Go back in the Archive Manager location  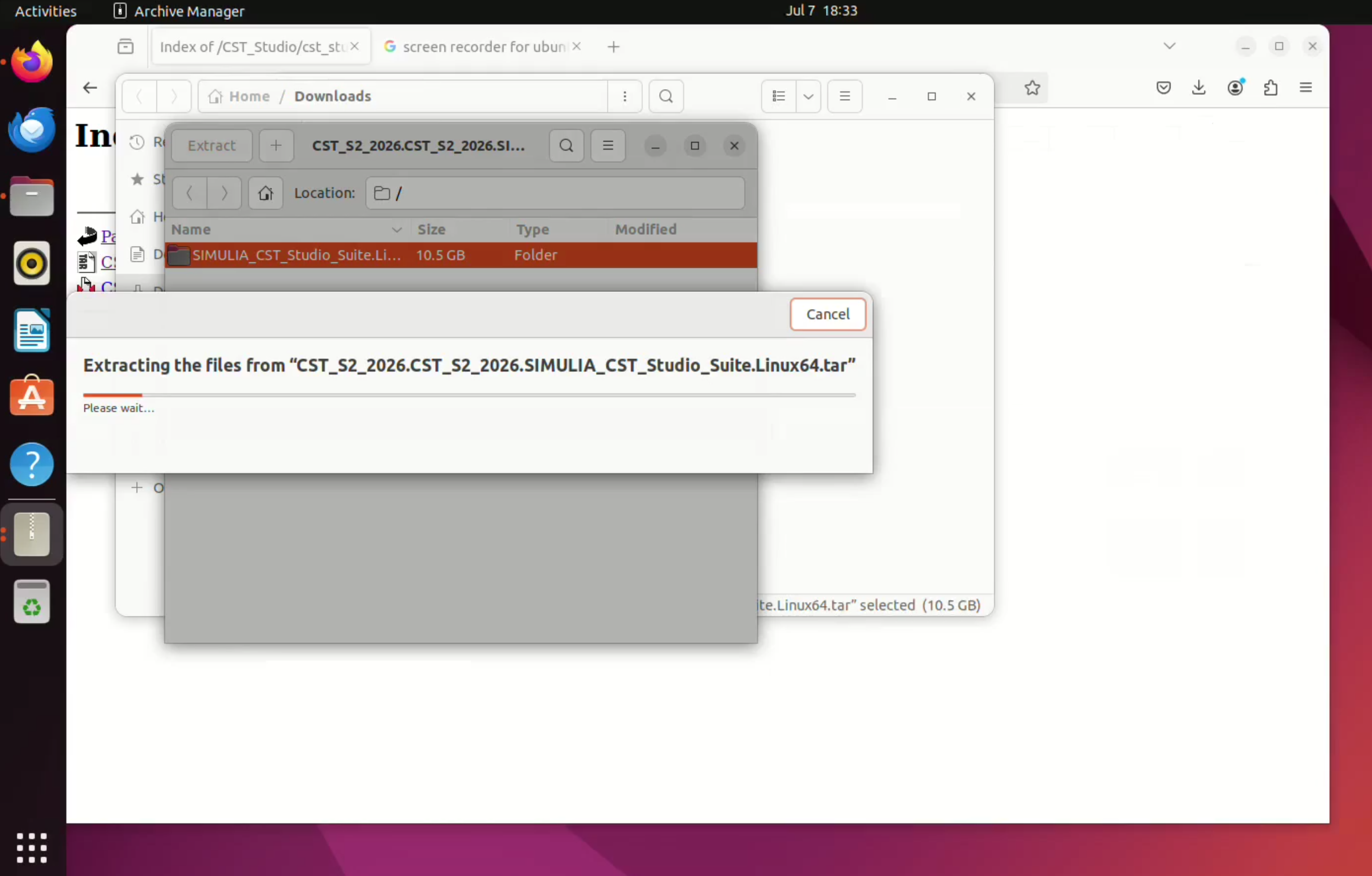coord(190,193)
